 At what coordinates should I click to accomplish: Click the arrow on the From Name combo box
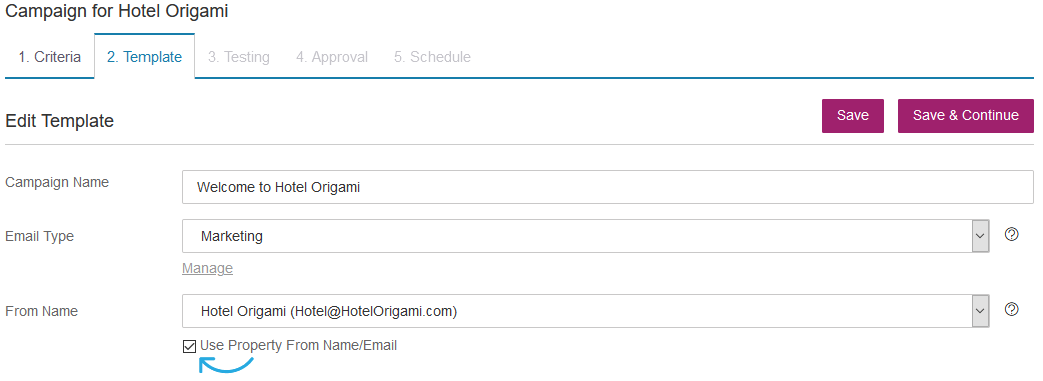[x=980, y=311]
